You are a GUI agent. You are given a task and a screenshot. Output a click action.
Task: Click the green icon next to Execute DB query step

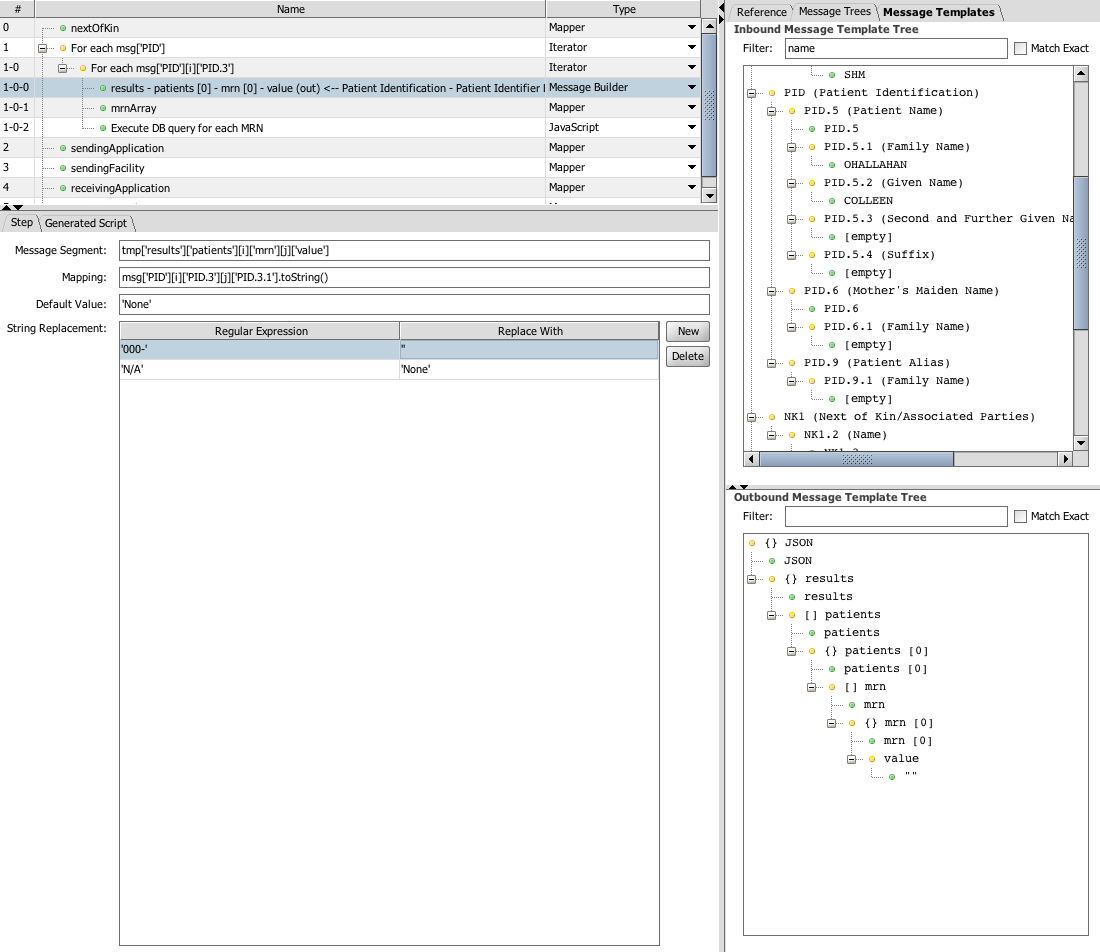coord(102,128)
